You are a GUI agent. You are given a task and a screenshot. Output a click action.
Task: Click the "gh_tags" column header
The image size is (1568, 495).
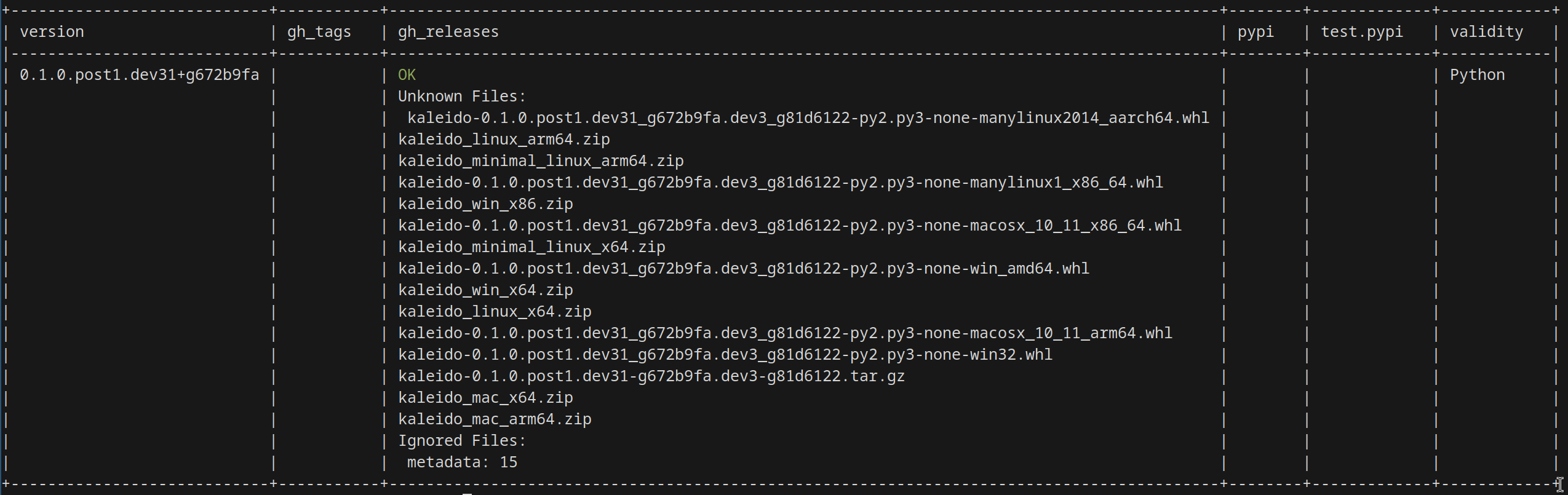pos(319,32)
